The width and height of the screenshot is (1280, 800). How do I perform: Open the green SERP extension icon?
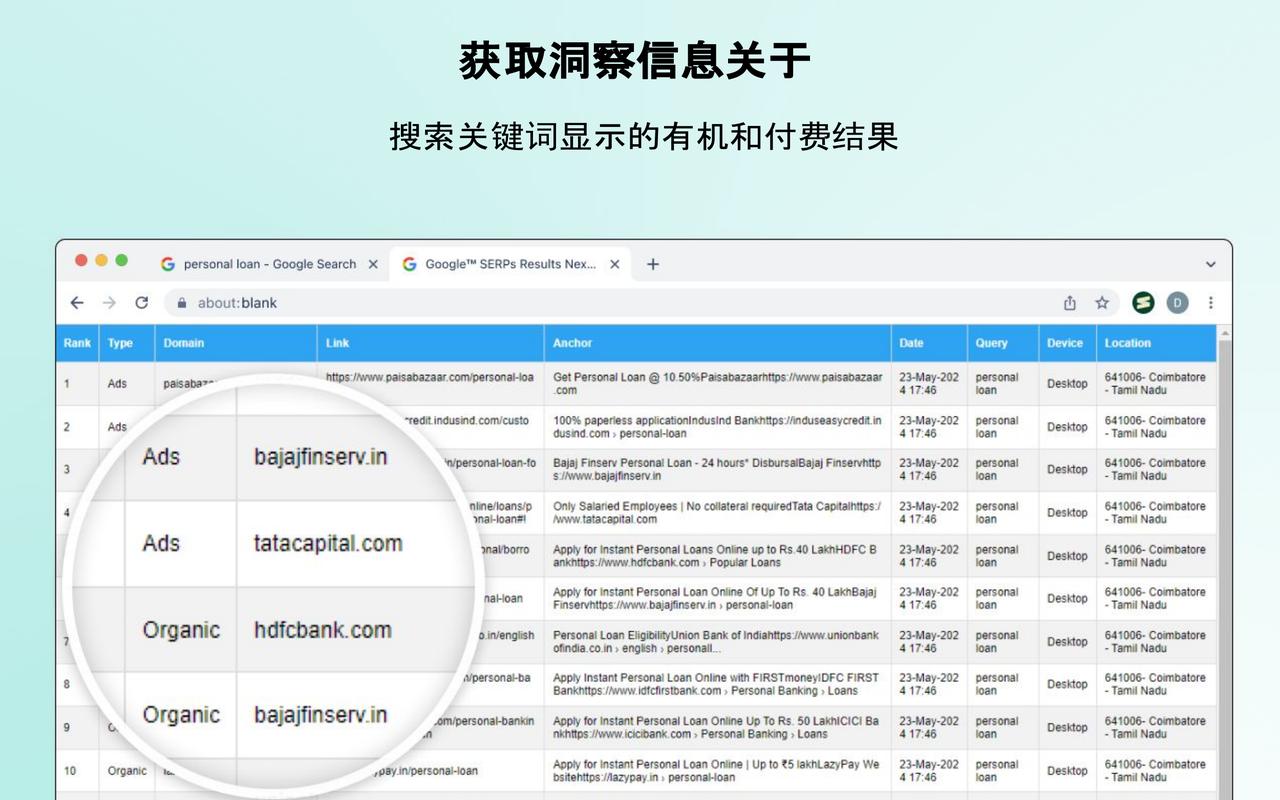[1143, 303]
